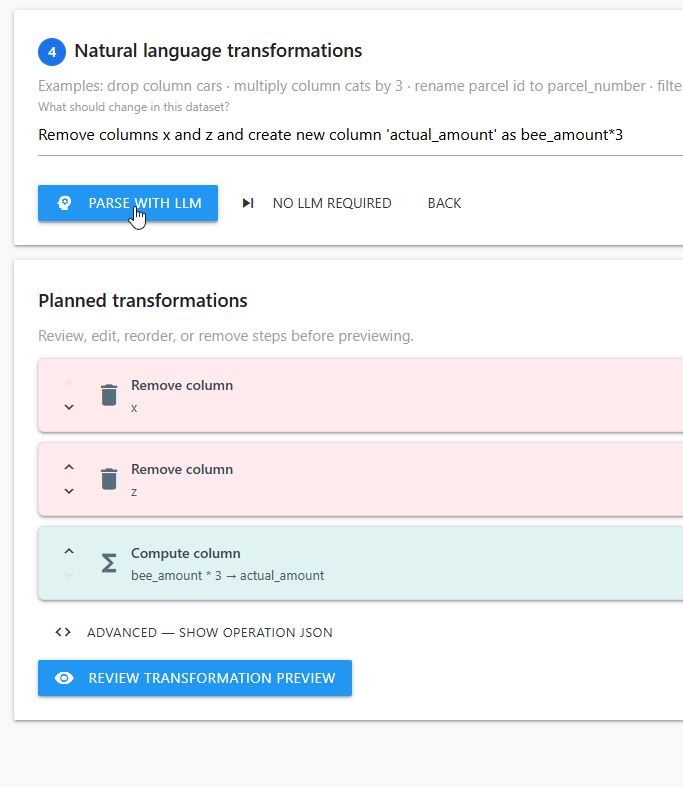The width and height of the screenshot is (683, 787).
Task: Click the natural language transformation text field
Action: (x=360, y=135)
